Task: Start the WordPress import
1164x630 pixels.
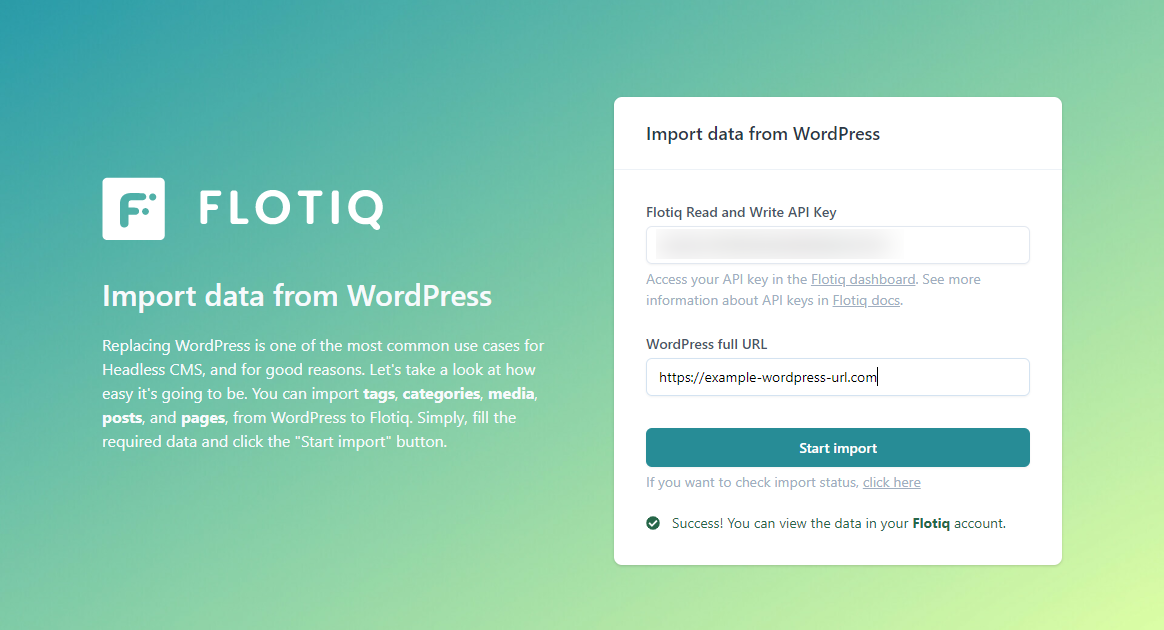Action: pos(837,447)
